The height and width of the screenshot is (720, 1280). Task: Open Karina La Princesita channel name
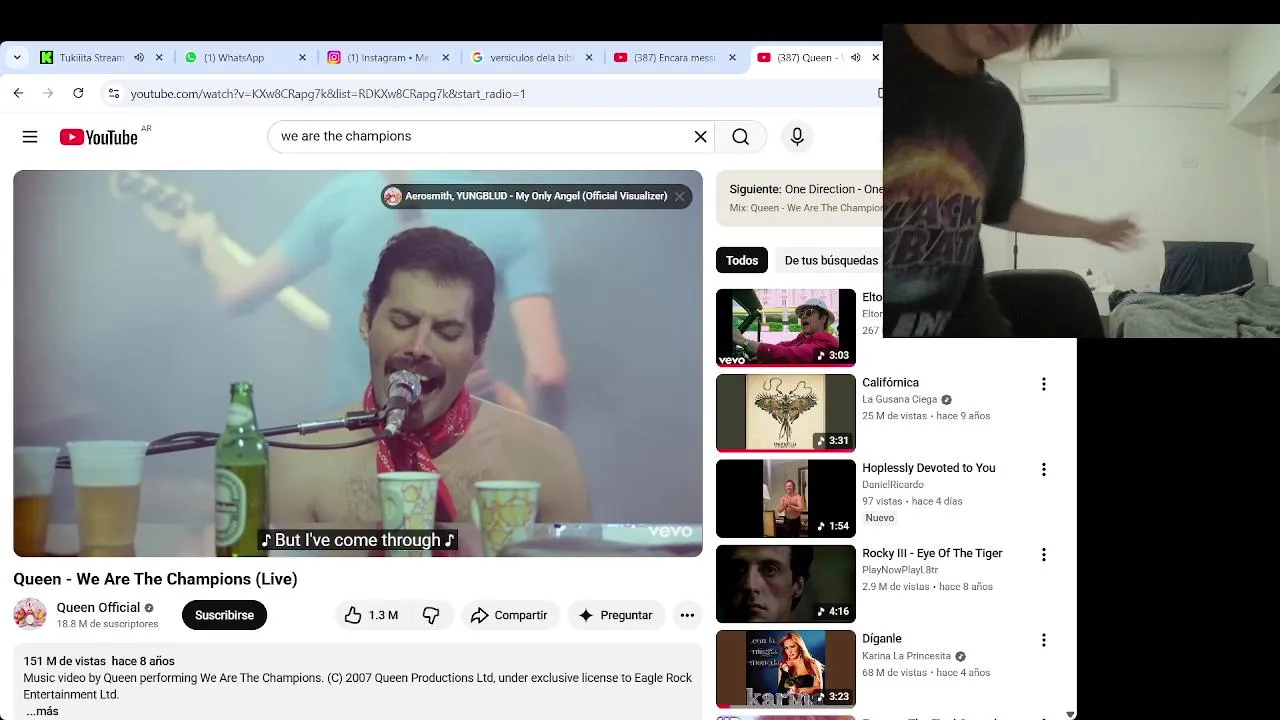tap(906, 656)
